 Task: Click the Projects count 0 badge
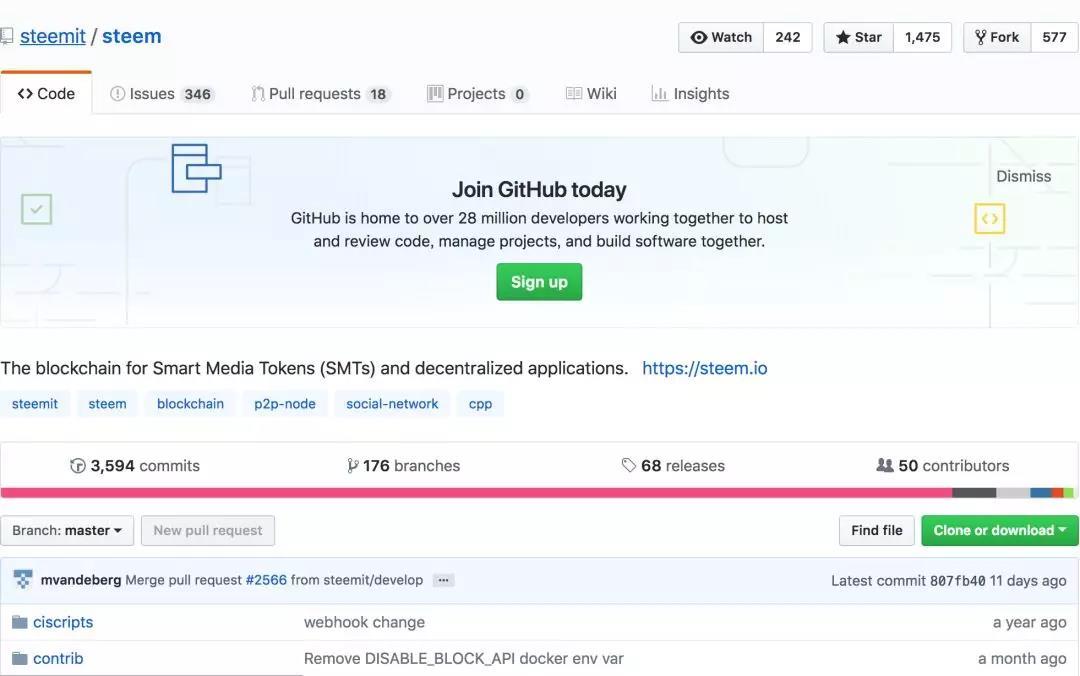pos(519,94)
